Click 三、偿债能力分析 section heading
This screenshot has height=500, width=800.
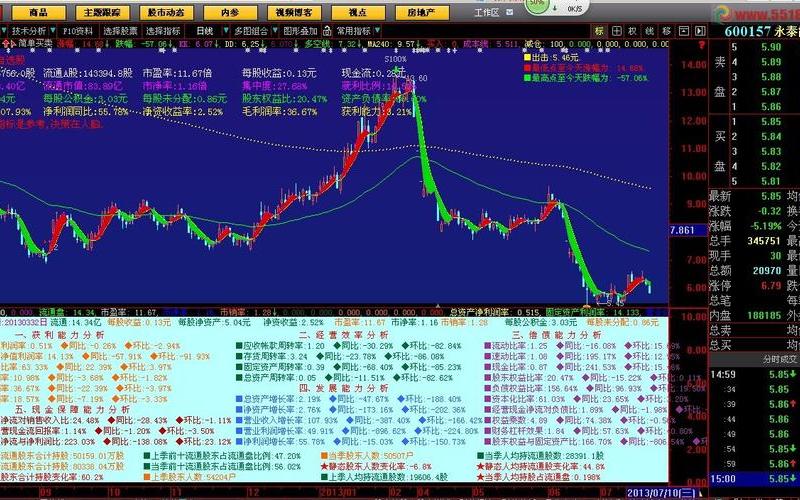tap(557, 335)
